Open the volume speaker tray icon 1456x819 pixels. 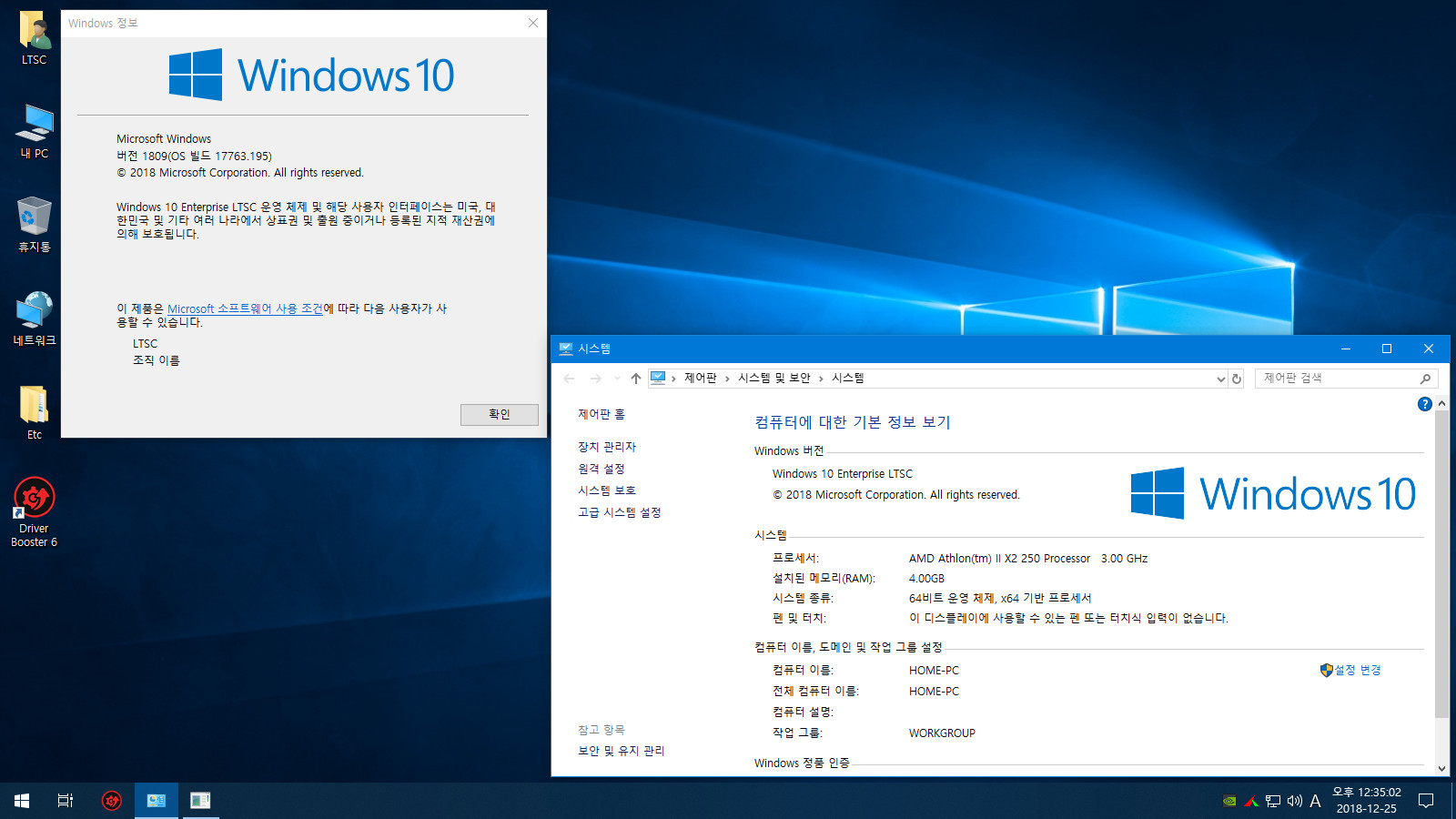[x=1294, y=801]
